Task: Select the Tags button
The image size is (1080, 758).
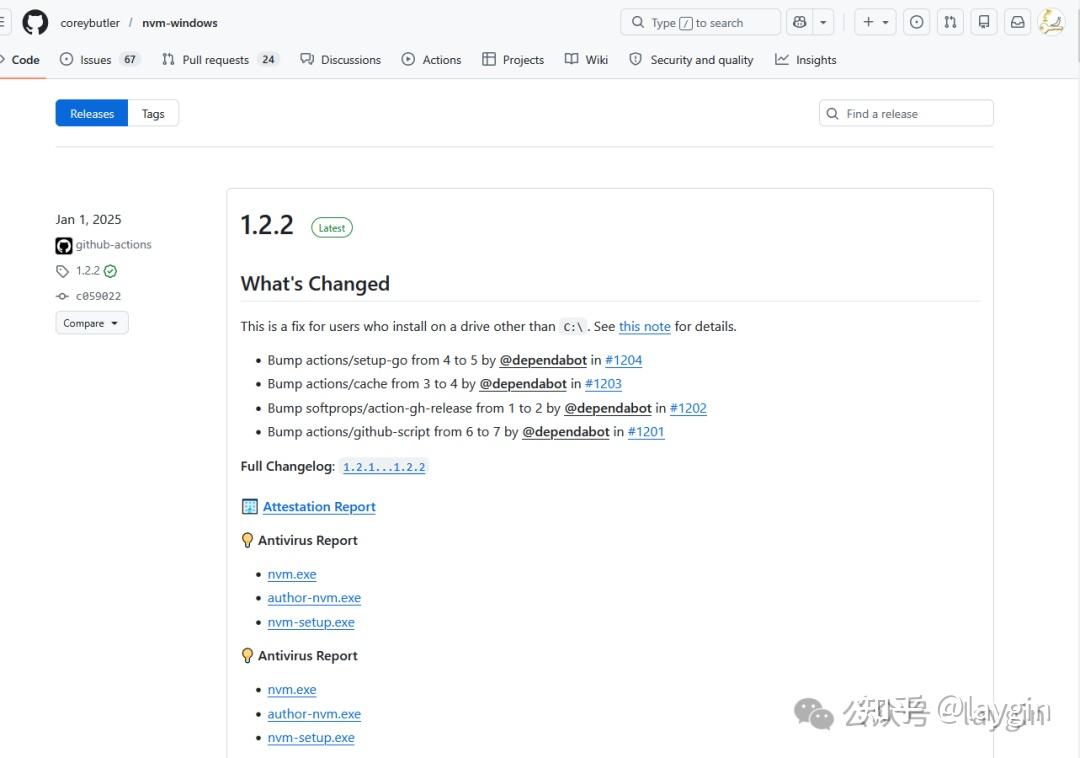Action: click(x=153, y=114)
